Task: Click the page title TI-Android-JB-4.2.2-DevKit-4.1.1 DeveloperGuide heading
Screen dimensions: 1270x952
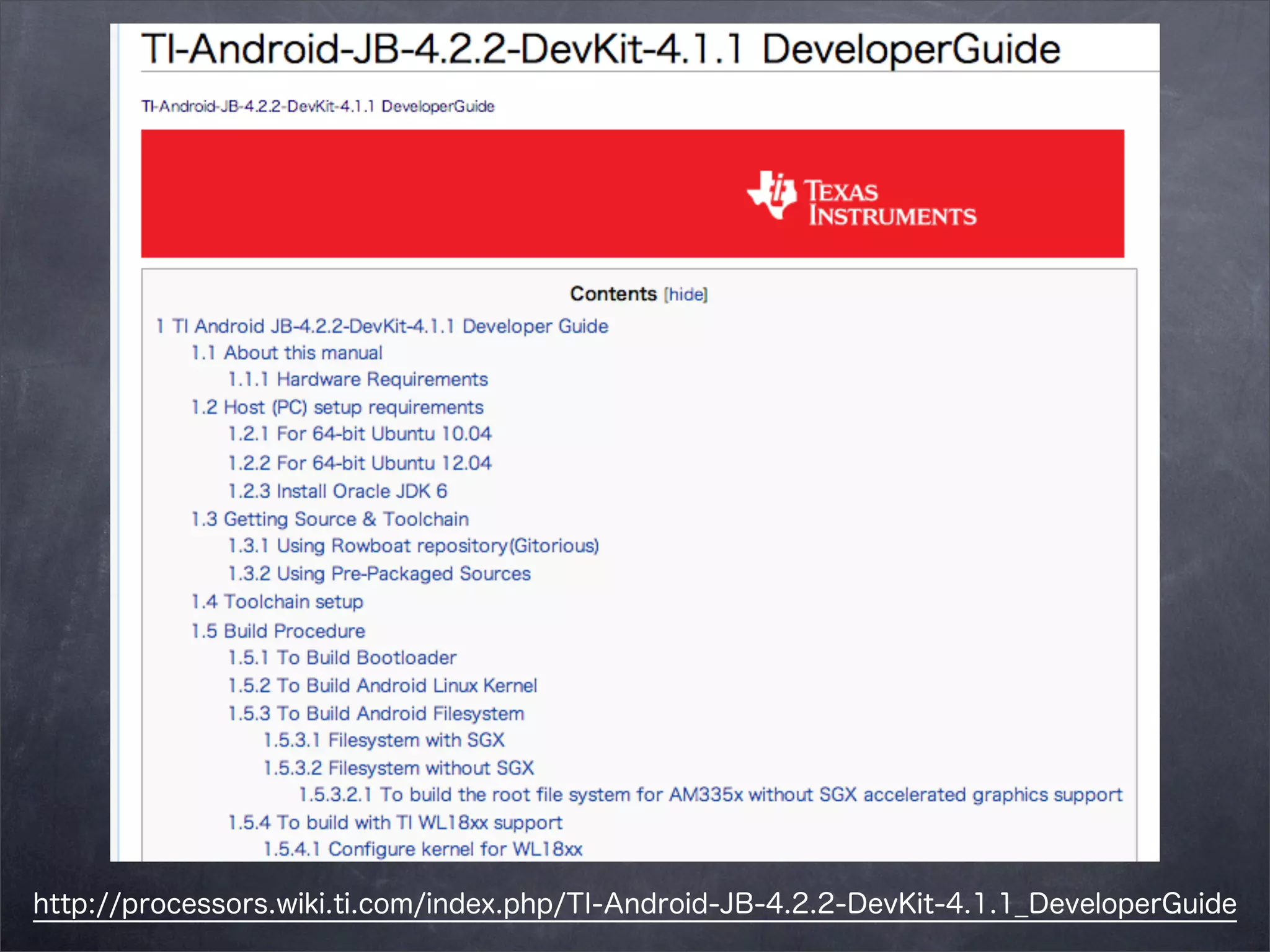Action: pos(601,48)
